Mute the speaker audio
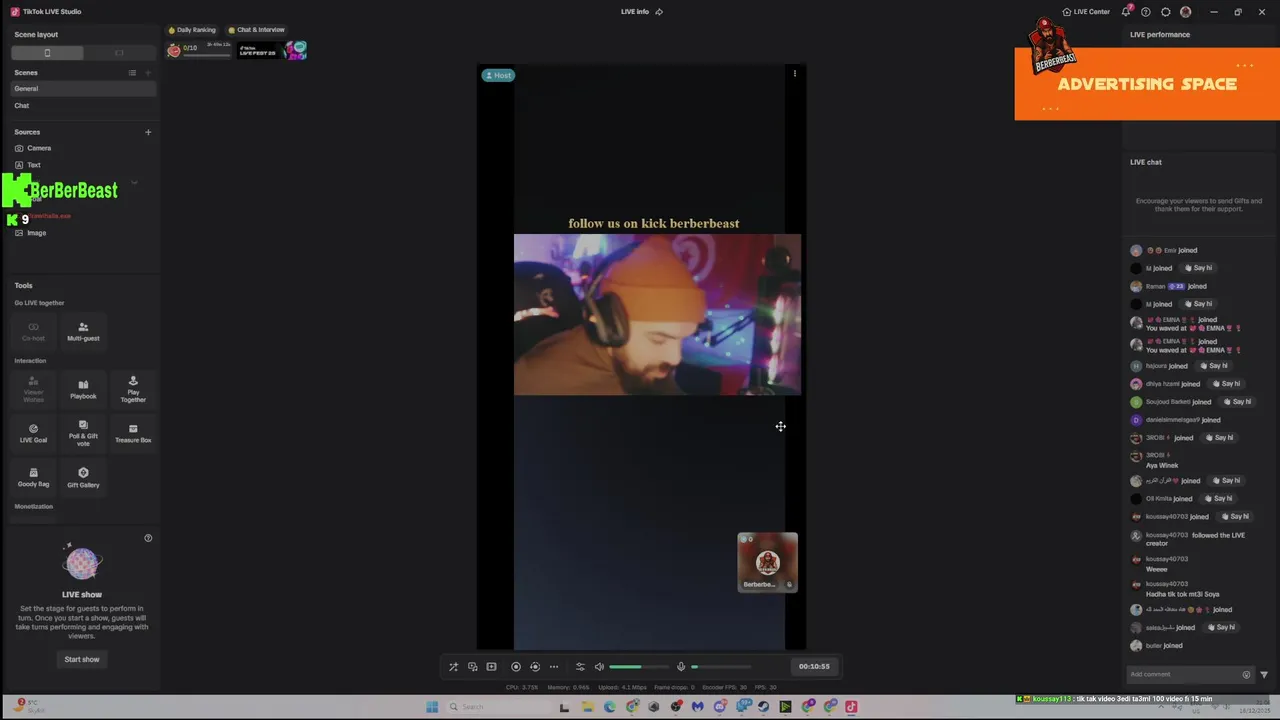Viewport: 1280px width, 720px height. [x=599, y=667]
